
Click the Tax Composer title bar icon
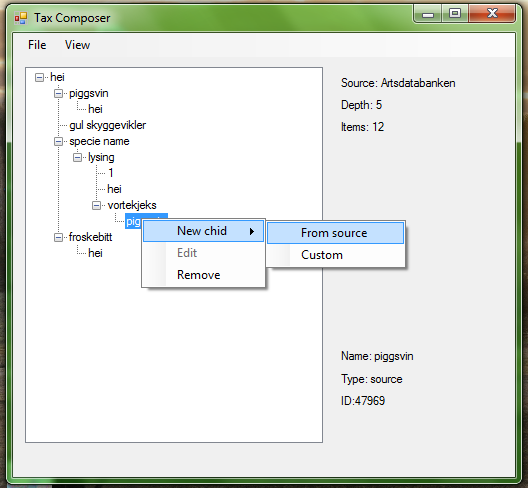(x=21, y=18)
